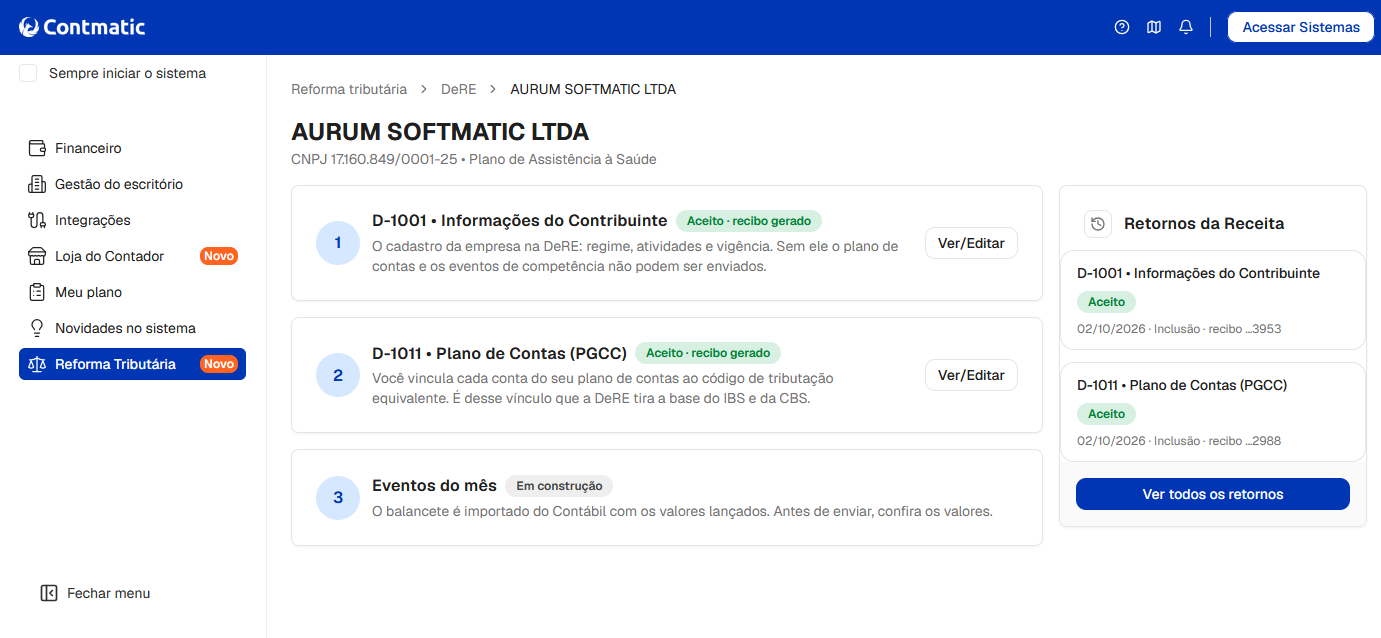Click the Retornos da Receita heading
1381x638 pixels.
tap(1204, 224)
